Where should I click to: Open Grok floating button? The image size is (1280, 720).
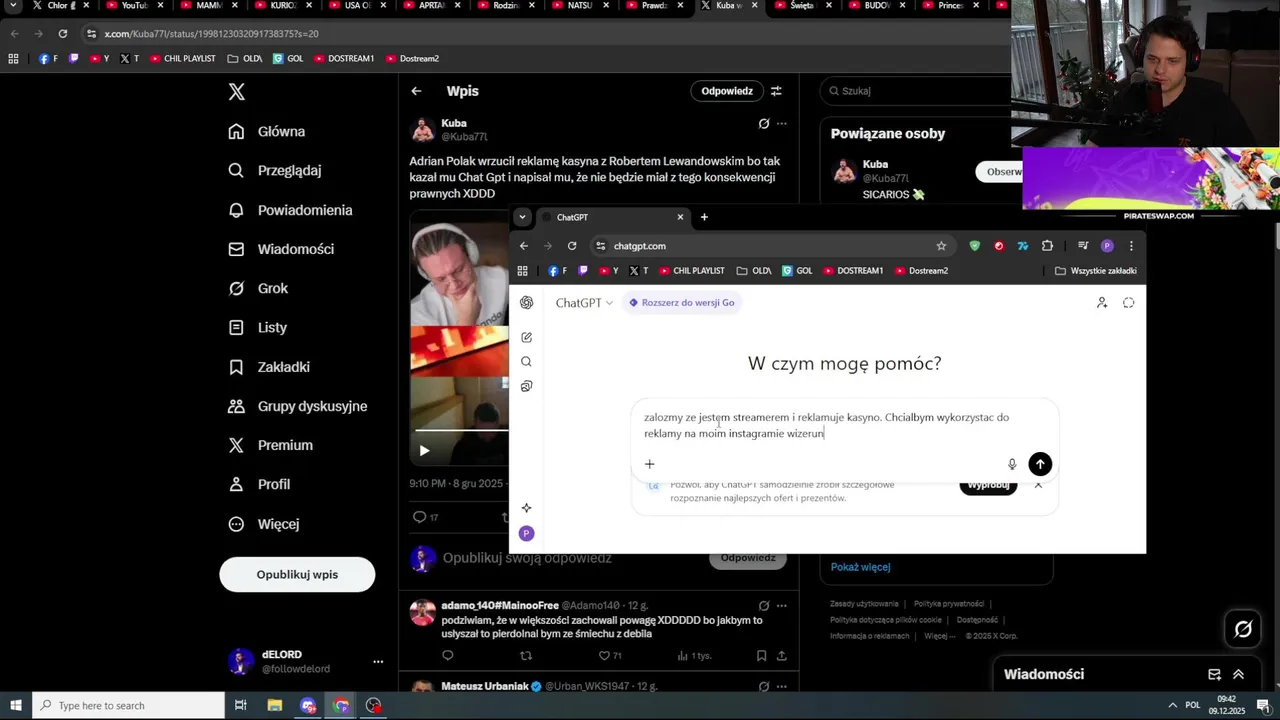tap(1243, 629)
